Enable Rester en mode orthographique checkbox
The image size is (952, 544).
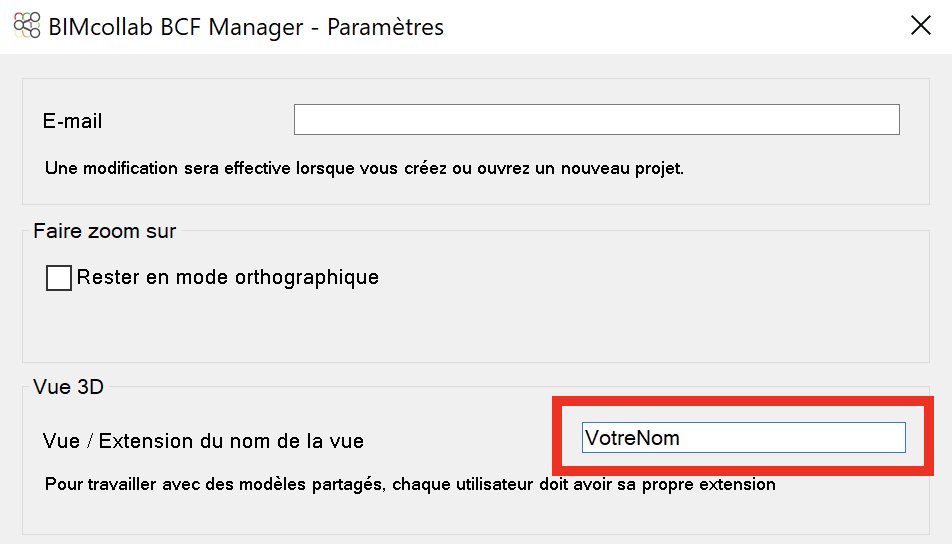click(x=59, y=278)
